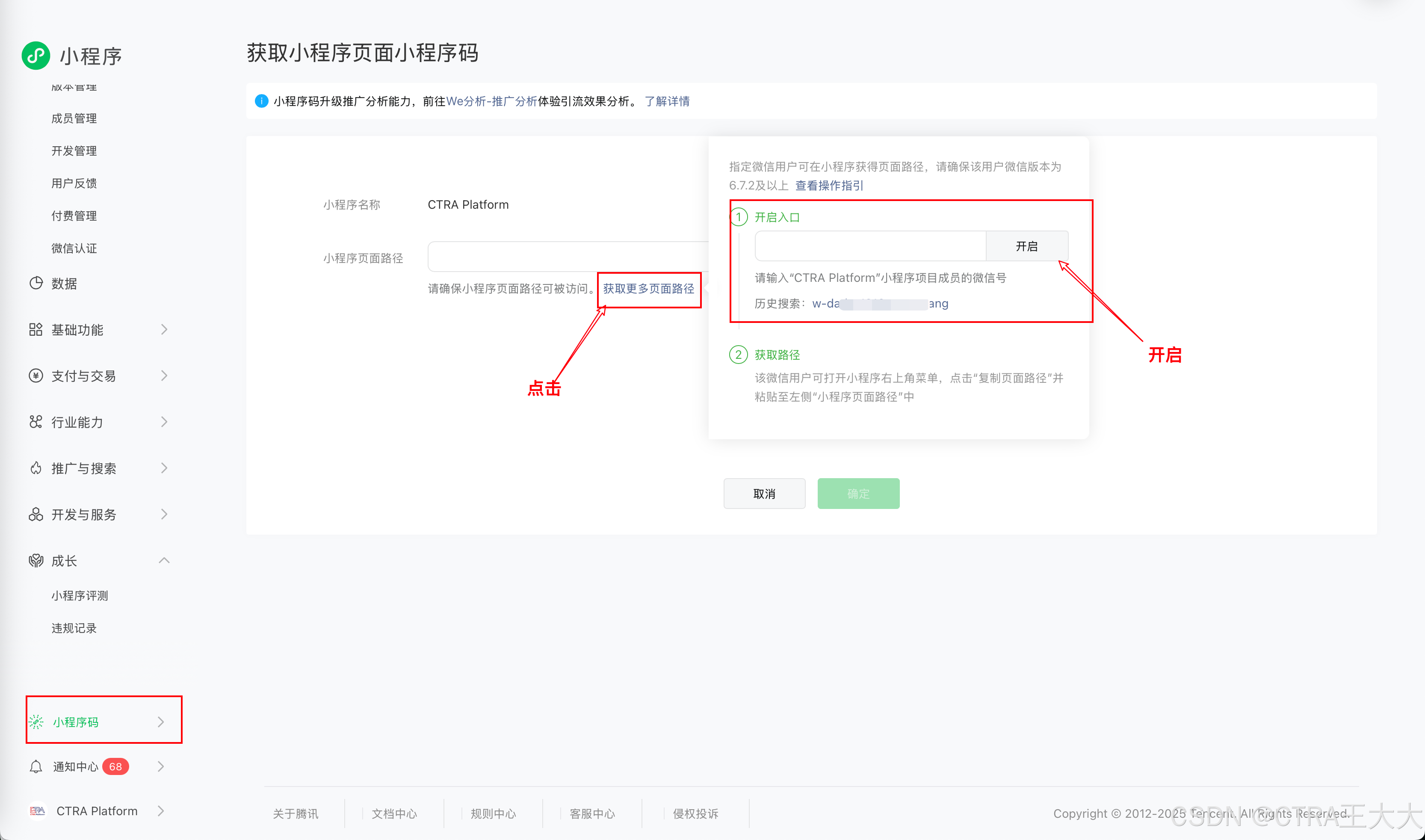Click the 支付与交易 yen coin icon
The height and width of the screenshot is (840, 1425).
coord(35,376)
